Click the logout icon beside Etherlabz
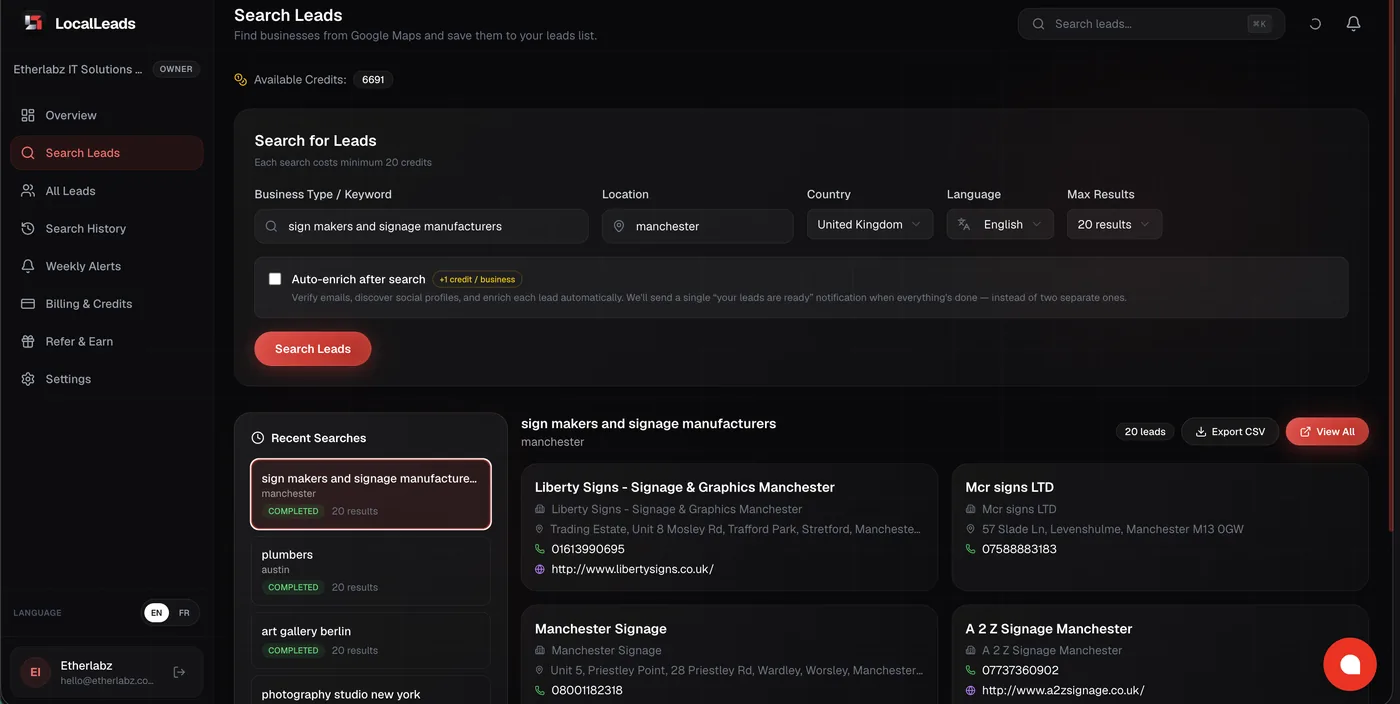The height and width of the screenshot is (704, 1400). point(180,672)
